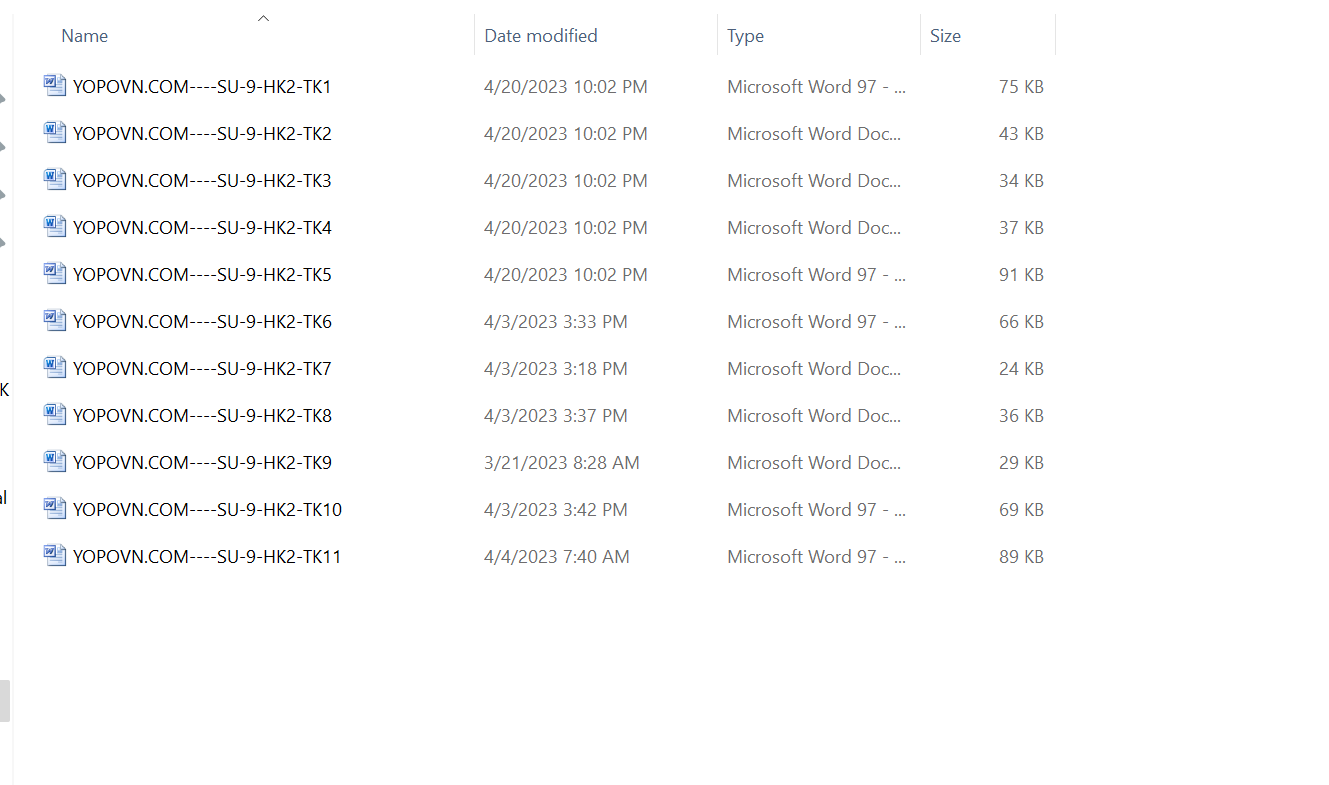Click the Word icon of TK8 file
The image size is (1329, 785).
(x=55, y=415)
